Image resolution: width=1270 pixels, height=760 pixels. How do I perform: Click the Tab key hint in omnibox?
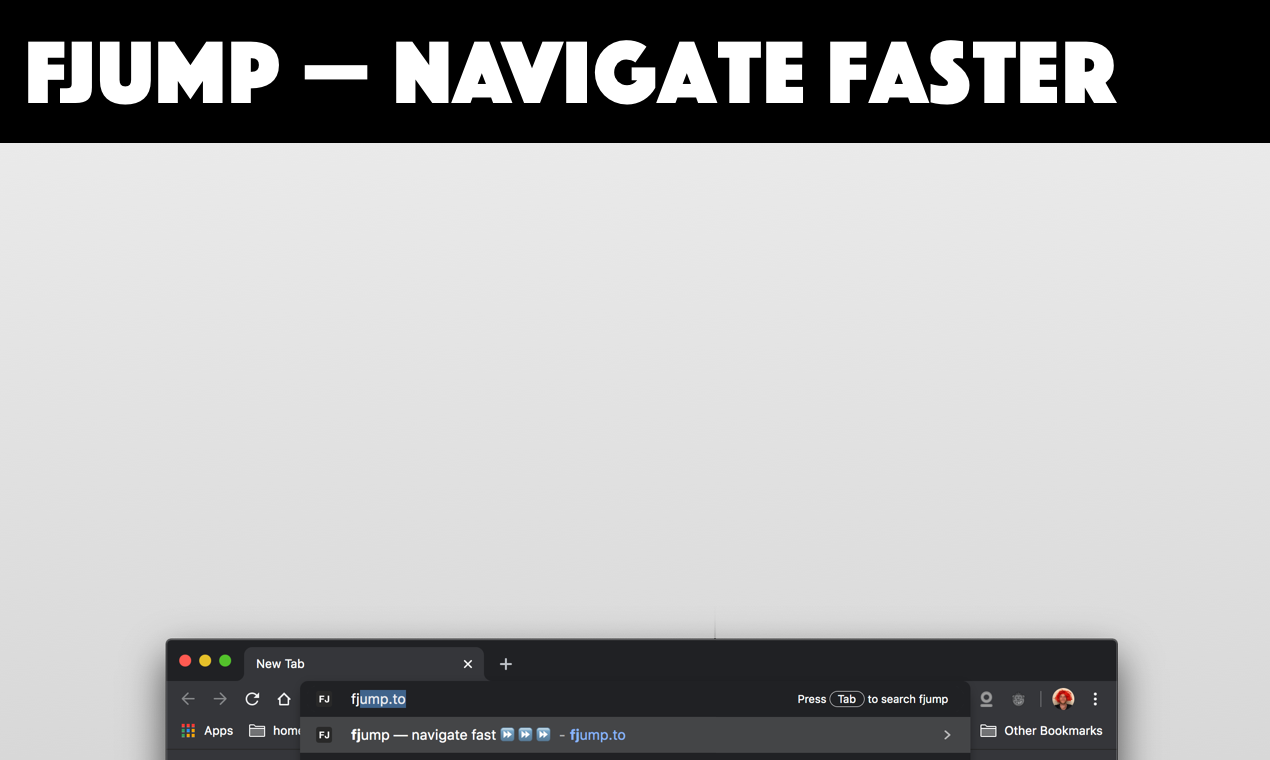pos(847,699)
